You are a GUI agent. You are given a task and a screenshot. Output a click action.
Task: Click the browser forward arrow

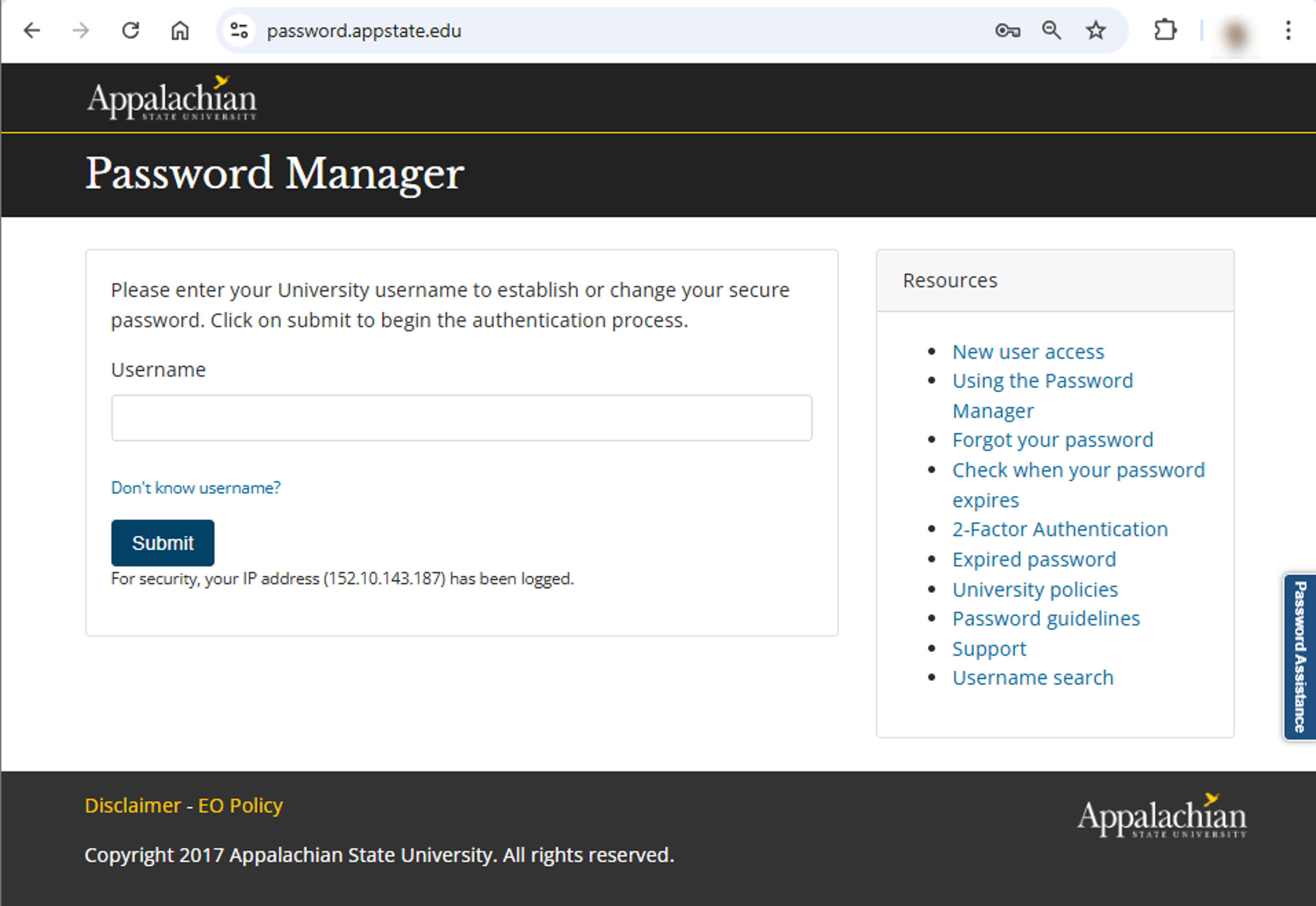click(81, 30)
